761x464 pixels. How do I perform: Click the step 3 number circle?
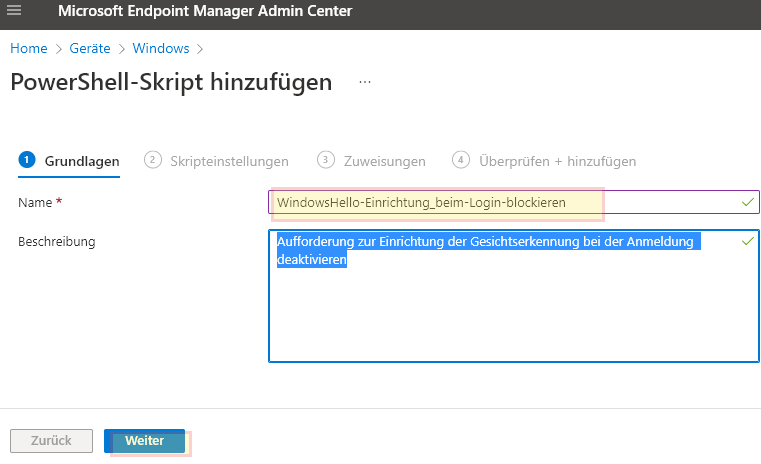[325, 160]
